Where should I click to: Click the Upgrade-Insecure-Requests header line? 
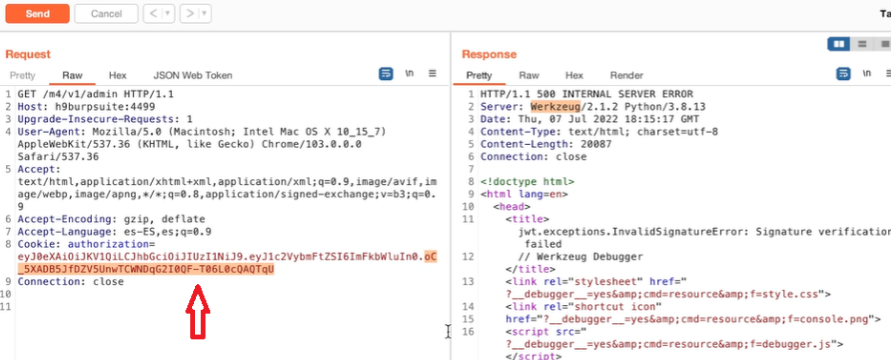(x=105, y=119)
